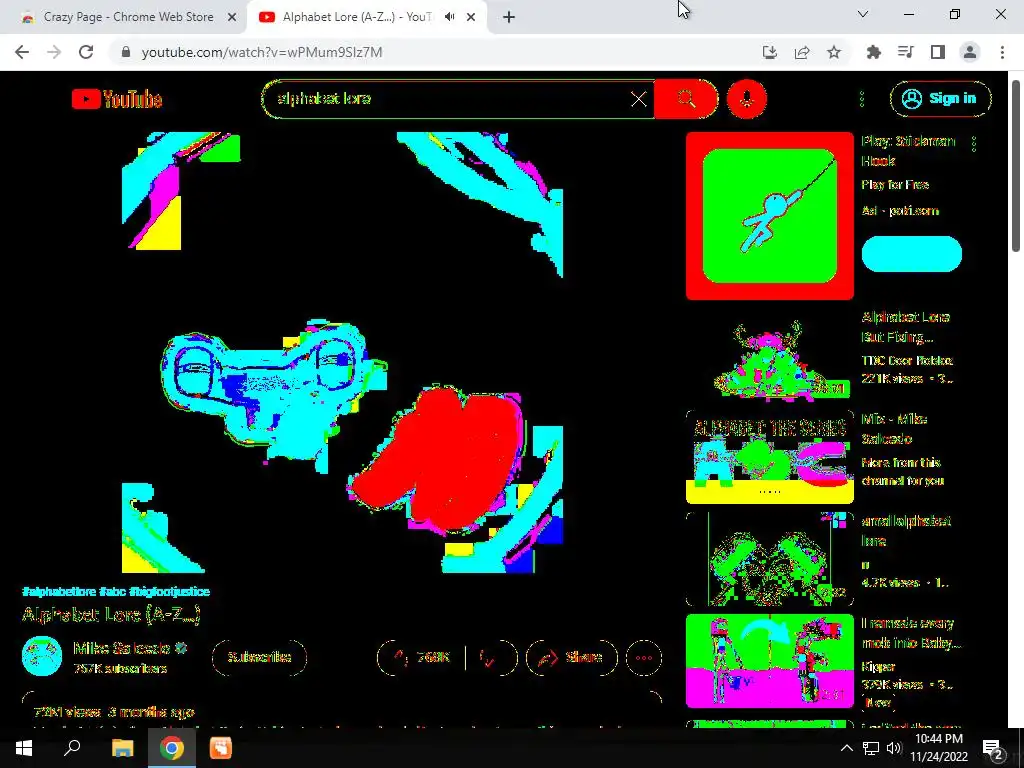The image size is (1024, 768).
Task: Like the video with thumbs up button
Action: coord(421,658)
